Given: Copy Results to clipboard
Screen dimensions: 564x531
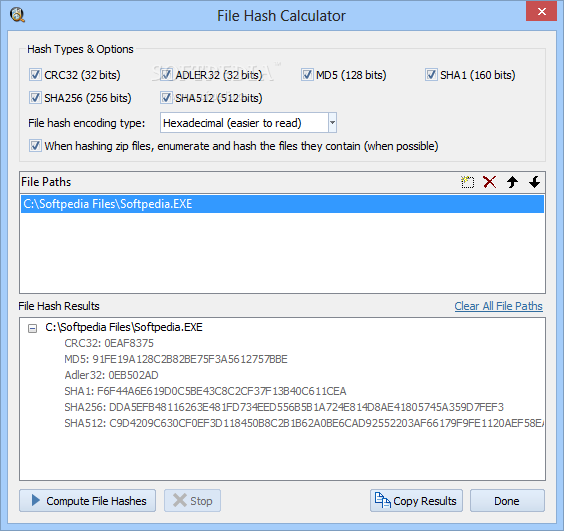Looking at the screenshot, I should tap(416, 500).
